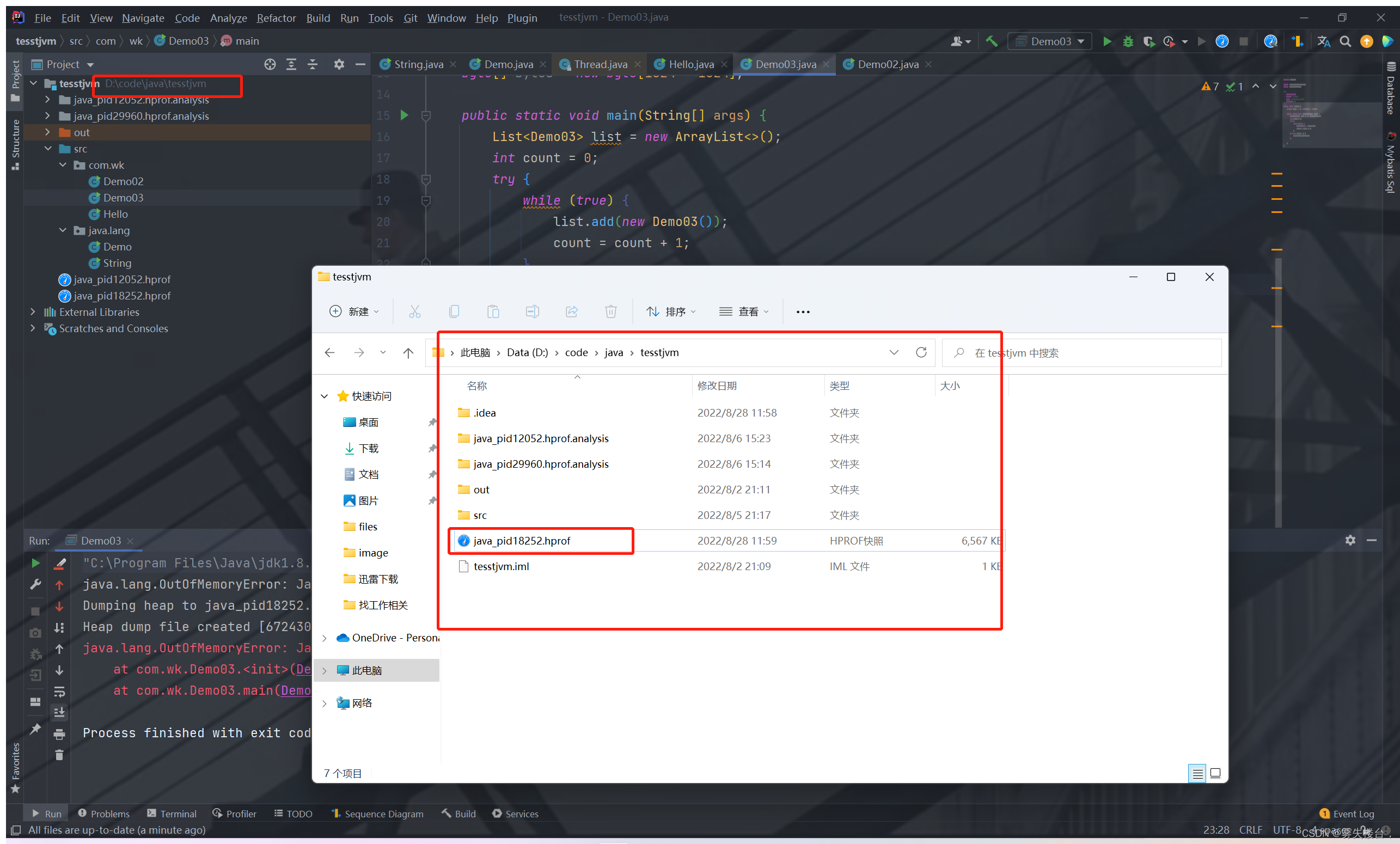This screenshot has height=844, width=1400.
Task: Launch the Profiler clock icon on toolbar
Action: click(1168, 41)
